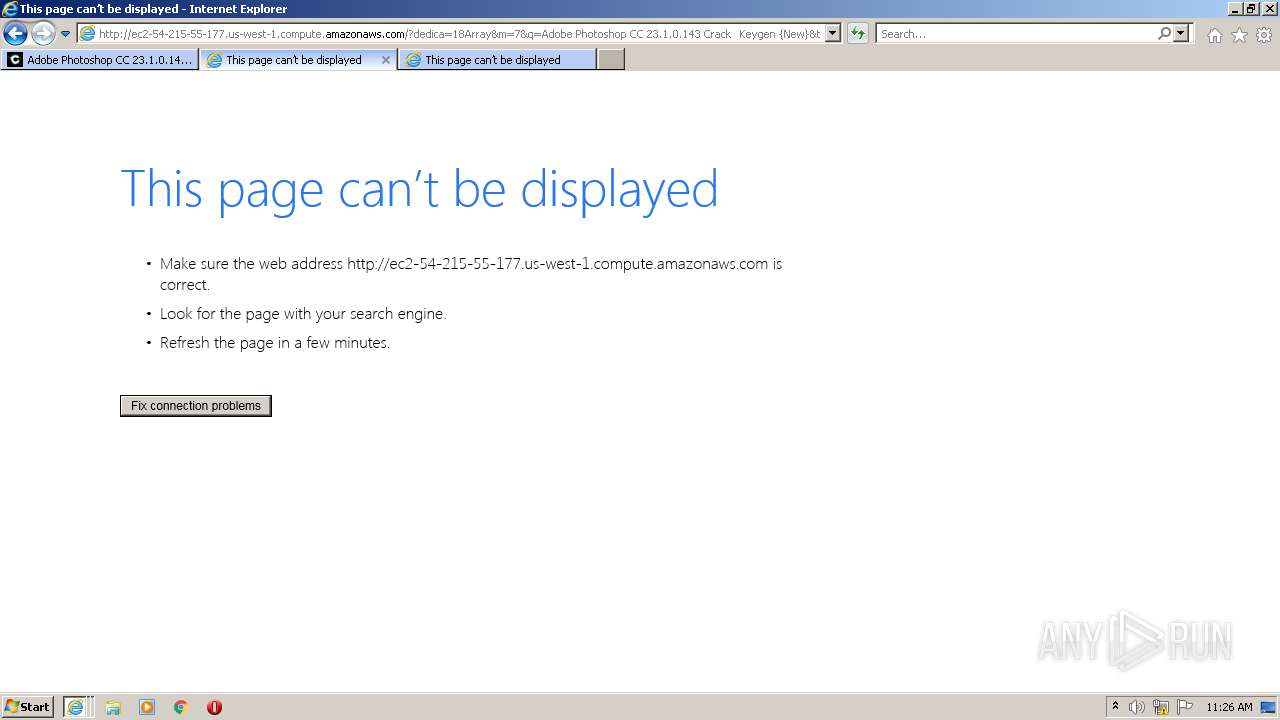Refresh the page with the green arrows button
1280x720 pixels.
click(858, 34)
